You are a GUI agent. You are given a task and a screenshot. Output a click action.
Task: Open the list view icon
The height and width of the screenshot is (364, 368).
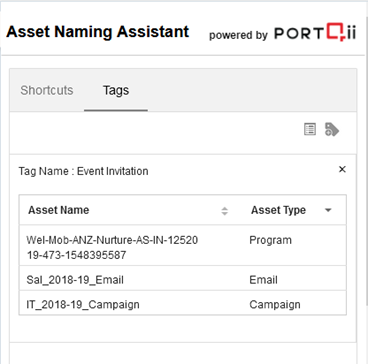[x=310, y=129]
